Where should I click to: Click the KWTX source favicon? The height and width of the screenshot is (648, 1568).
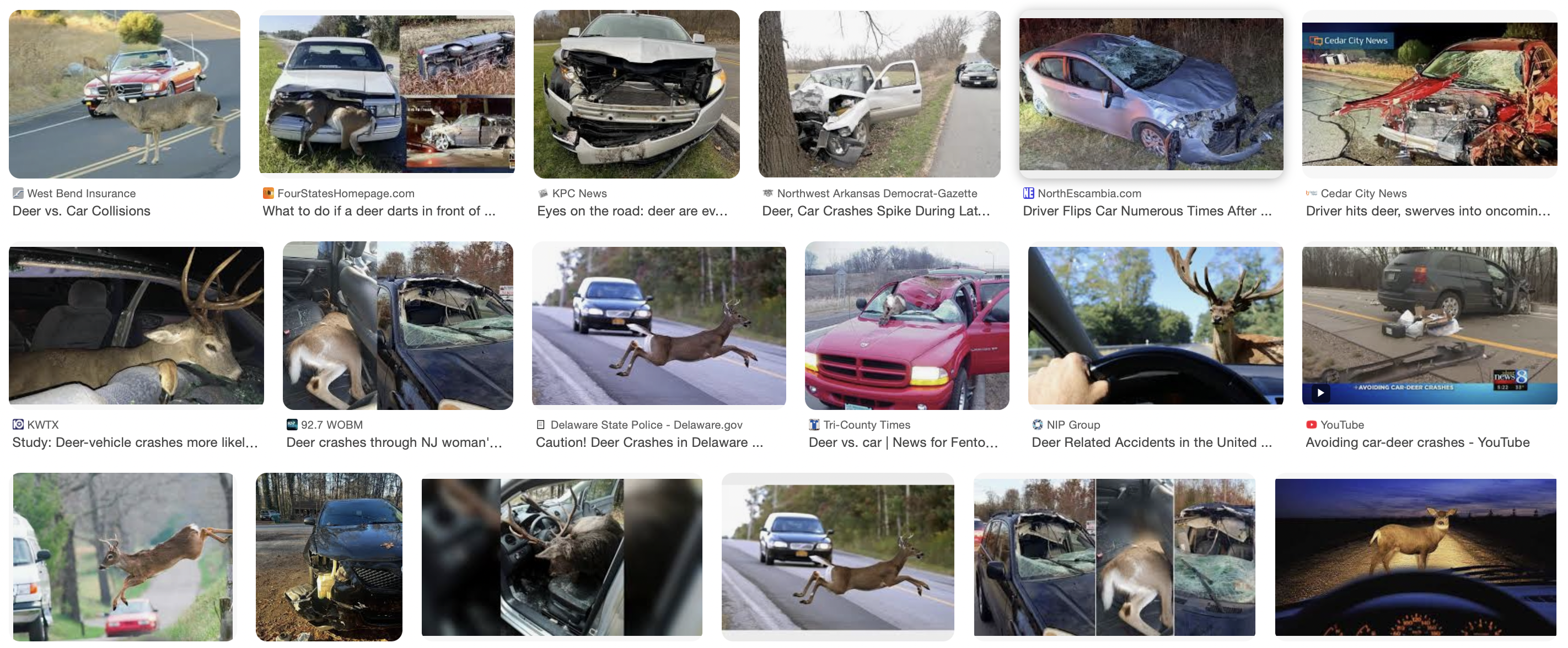click(18, 425)
